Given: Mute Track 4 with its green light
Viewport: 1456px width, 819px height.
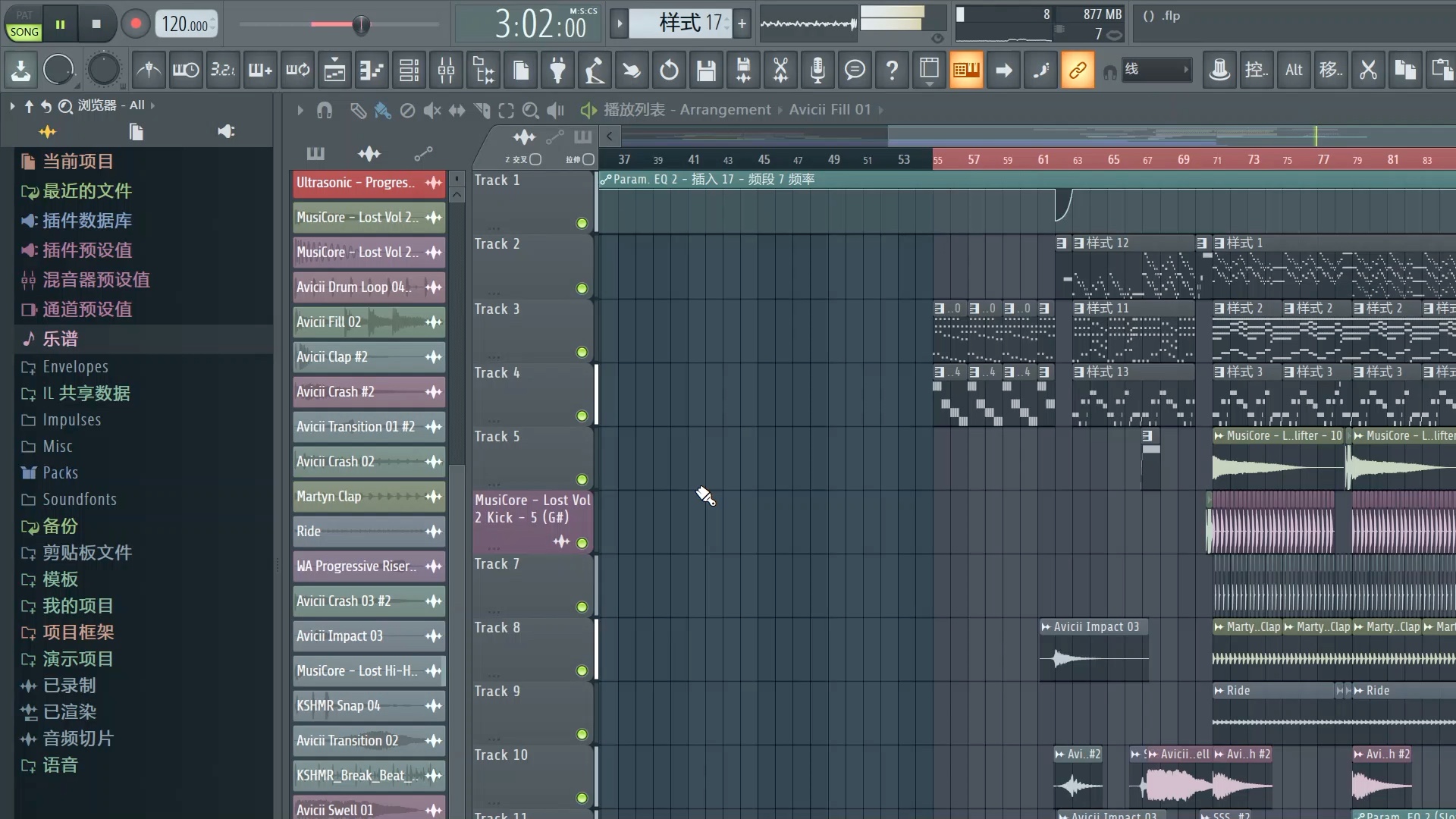Looking at the screenshot, I should tap(582, 416).
